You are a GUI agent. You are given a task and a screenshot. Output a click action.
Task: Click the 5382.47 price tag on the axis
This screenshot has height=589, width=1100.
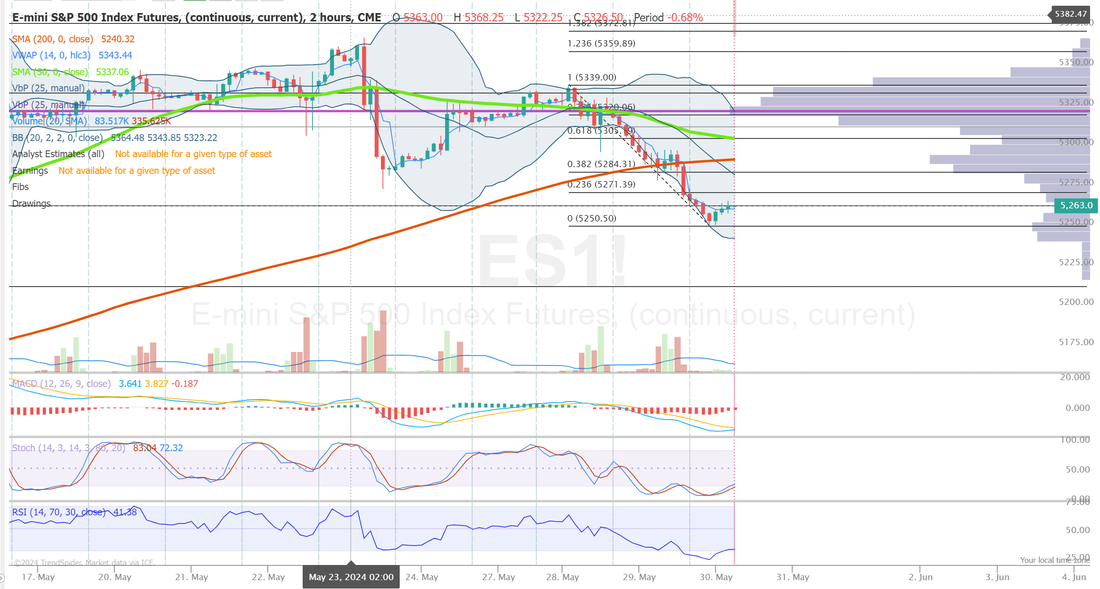pyautogui.click(x=1070, y=14)
